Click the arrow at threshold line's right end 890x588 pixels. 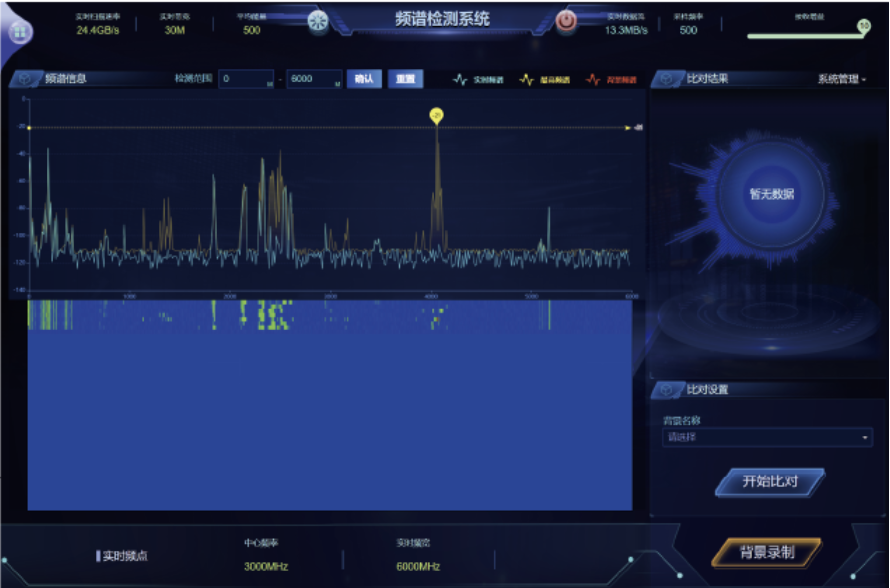click(629, 128)
